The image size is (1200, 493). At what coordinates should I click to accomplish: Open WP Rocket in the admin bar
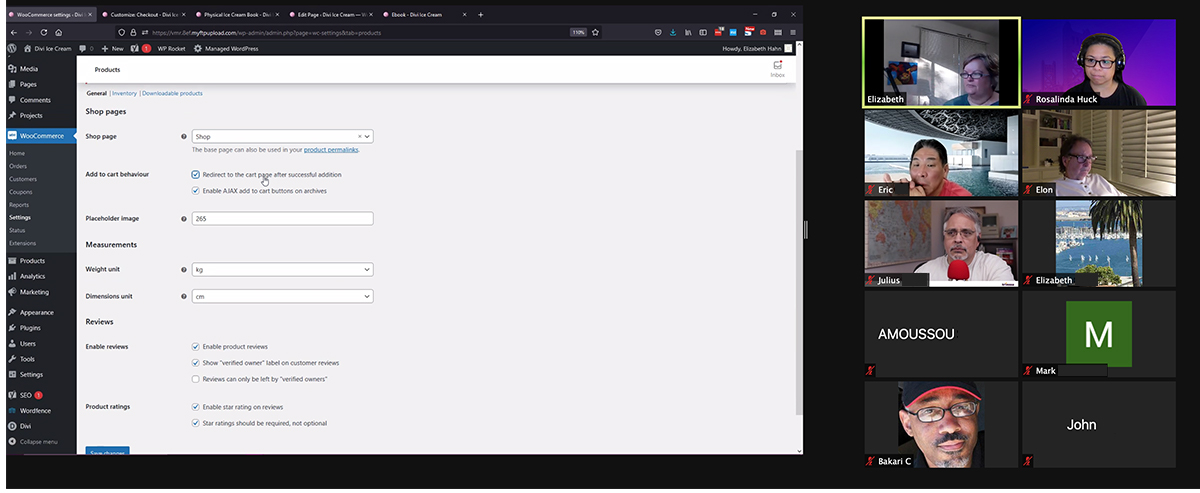pos(171,48)
